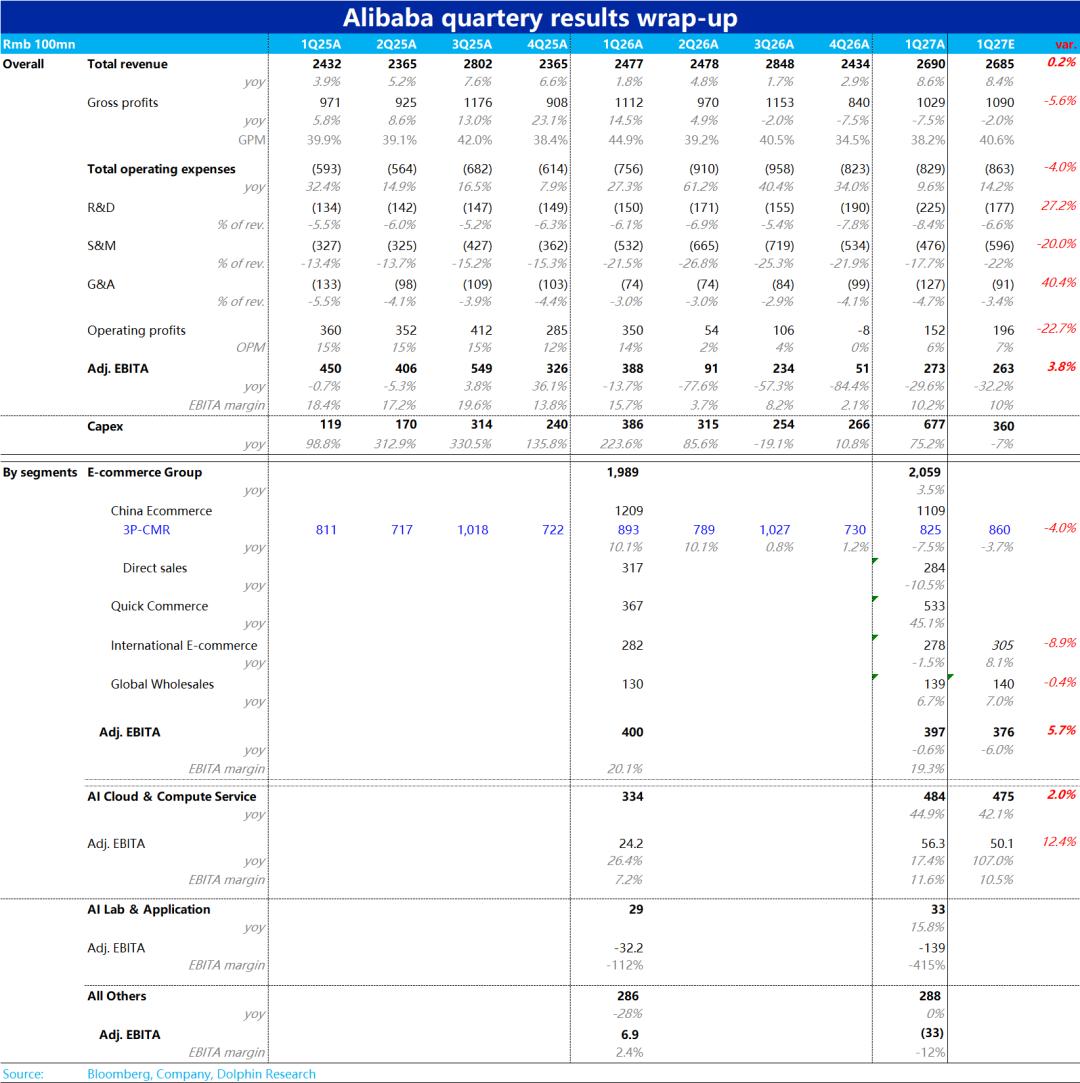Viewport: 1080px width, 1083px height.
Task: Click the italic estimate value 305
Action: [1003, 646]
